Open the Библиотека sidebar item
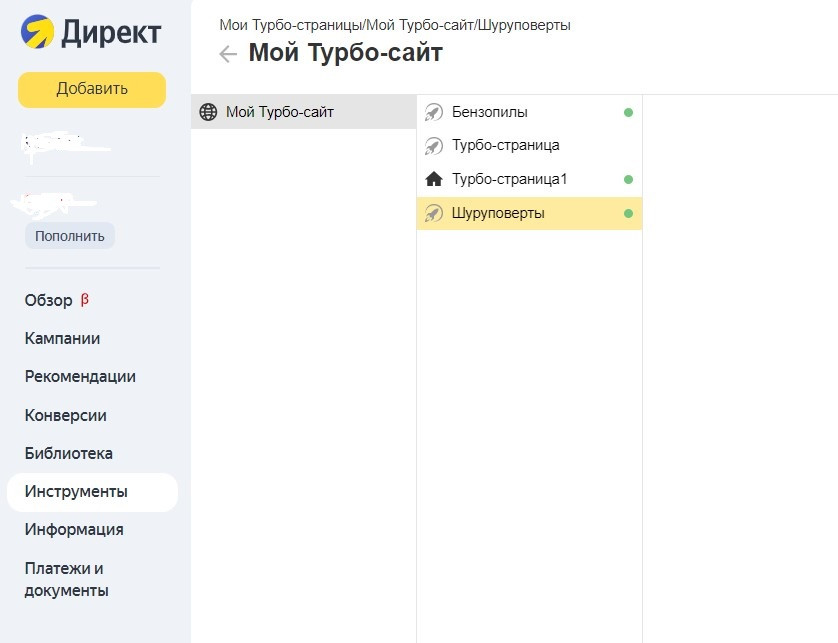 (x=69, y=453)
